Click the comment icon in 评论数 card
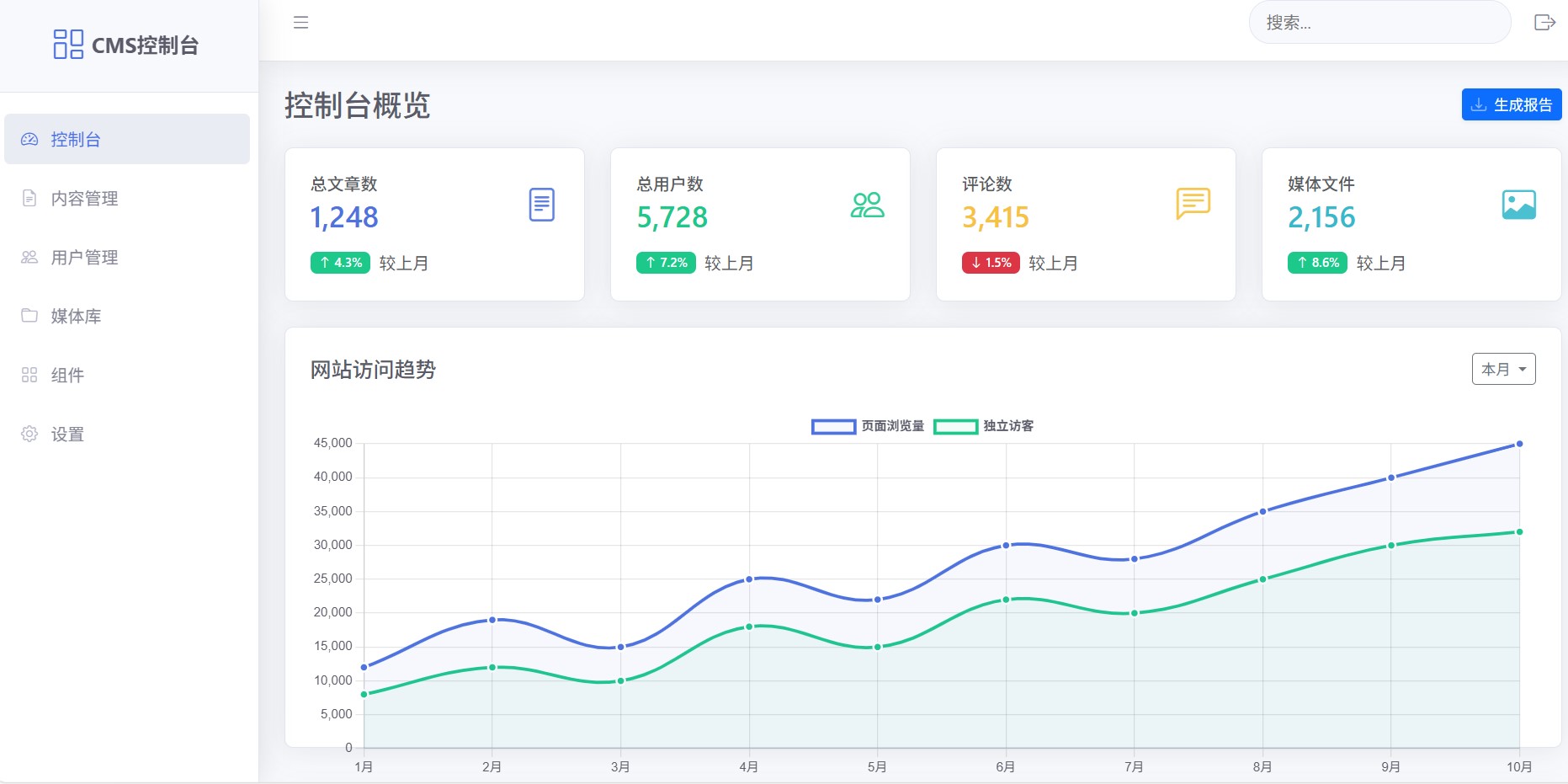1568x784 pixels. pyautogui.click(x=1193, y=204)
